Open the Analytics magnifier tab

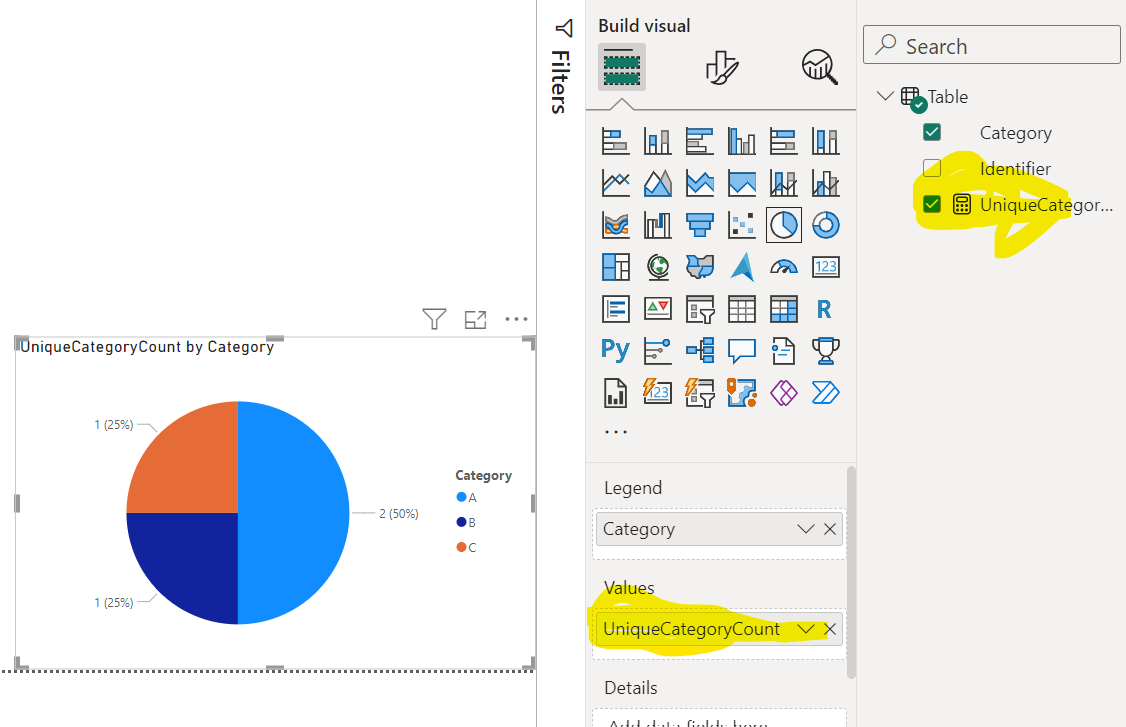pos(819,68)
